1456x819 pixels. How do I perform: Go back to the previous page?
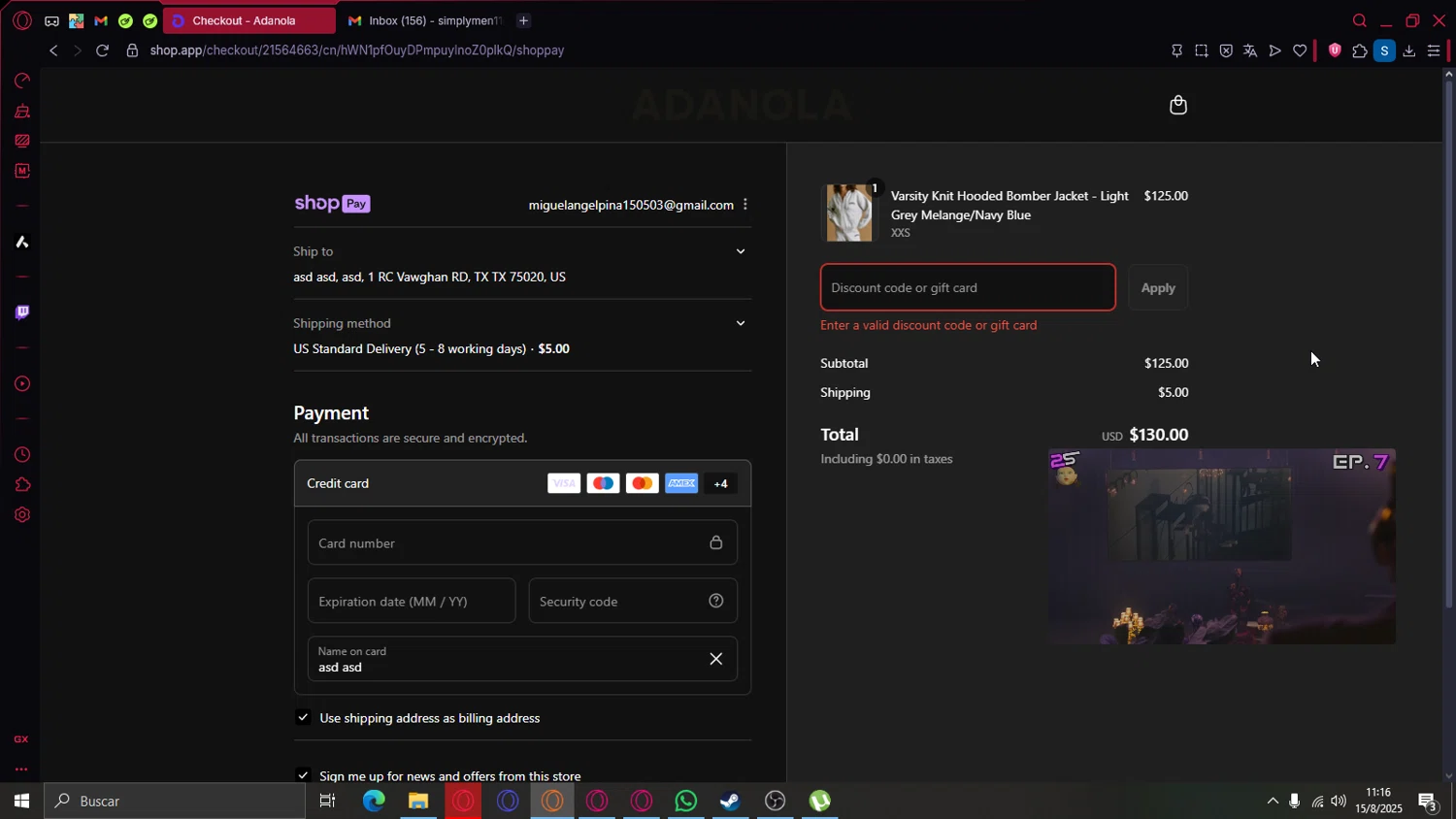[53, 50]
